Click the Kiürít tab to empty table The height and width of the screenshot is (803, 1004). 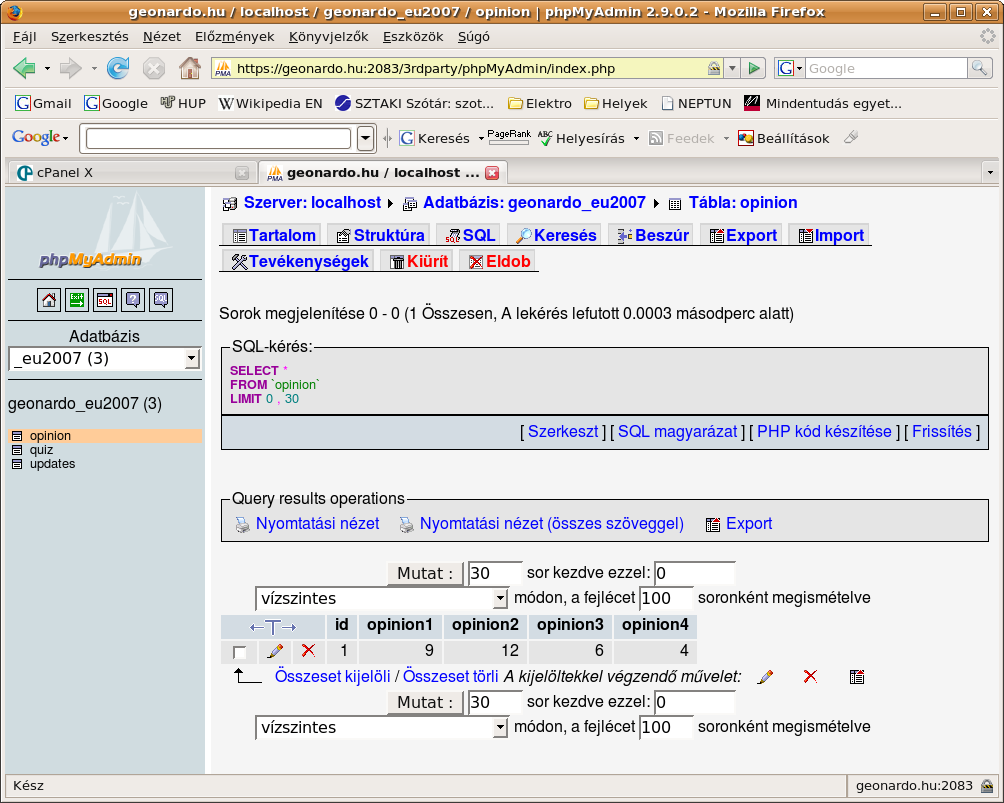click(x=419, y=262)
